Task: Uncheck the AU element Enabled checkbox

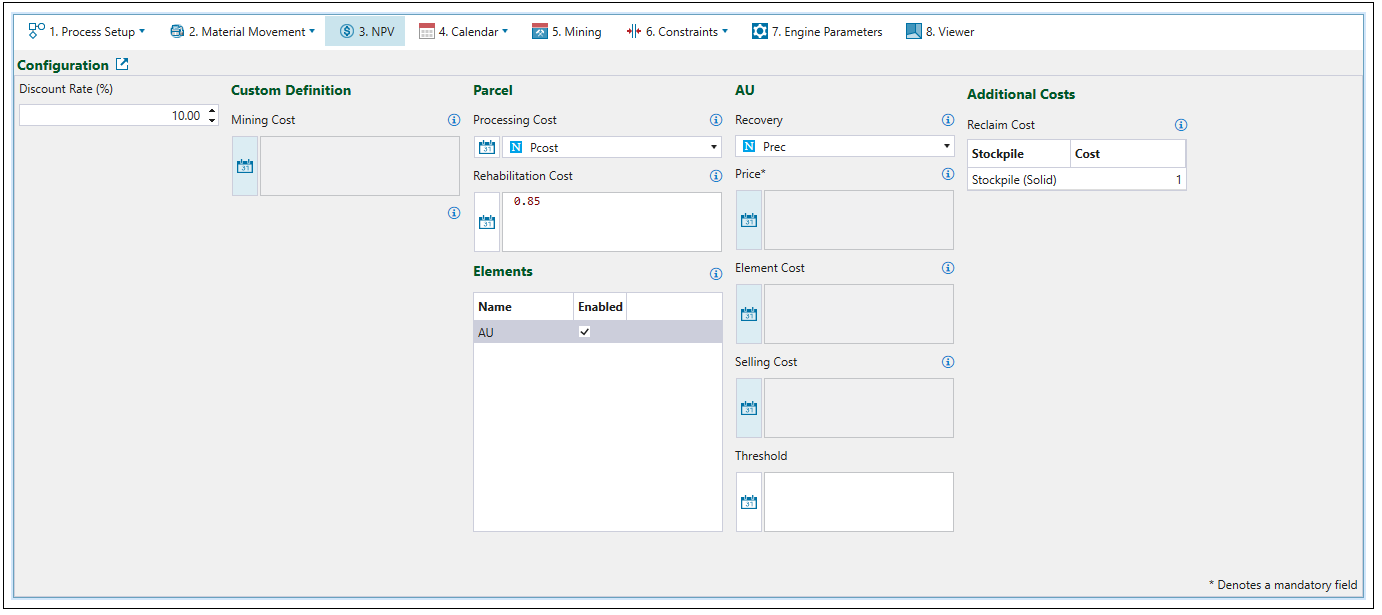Action: tap(585, 332)
